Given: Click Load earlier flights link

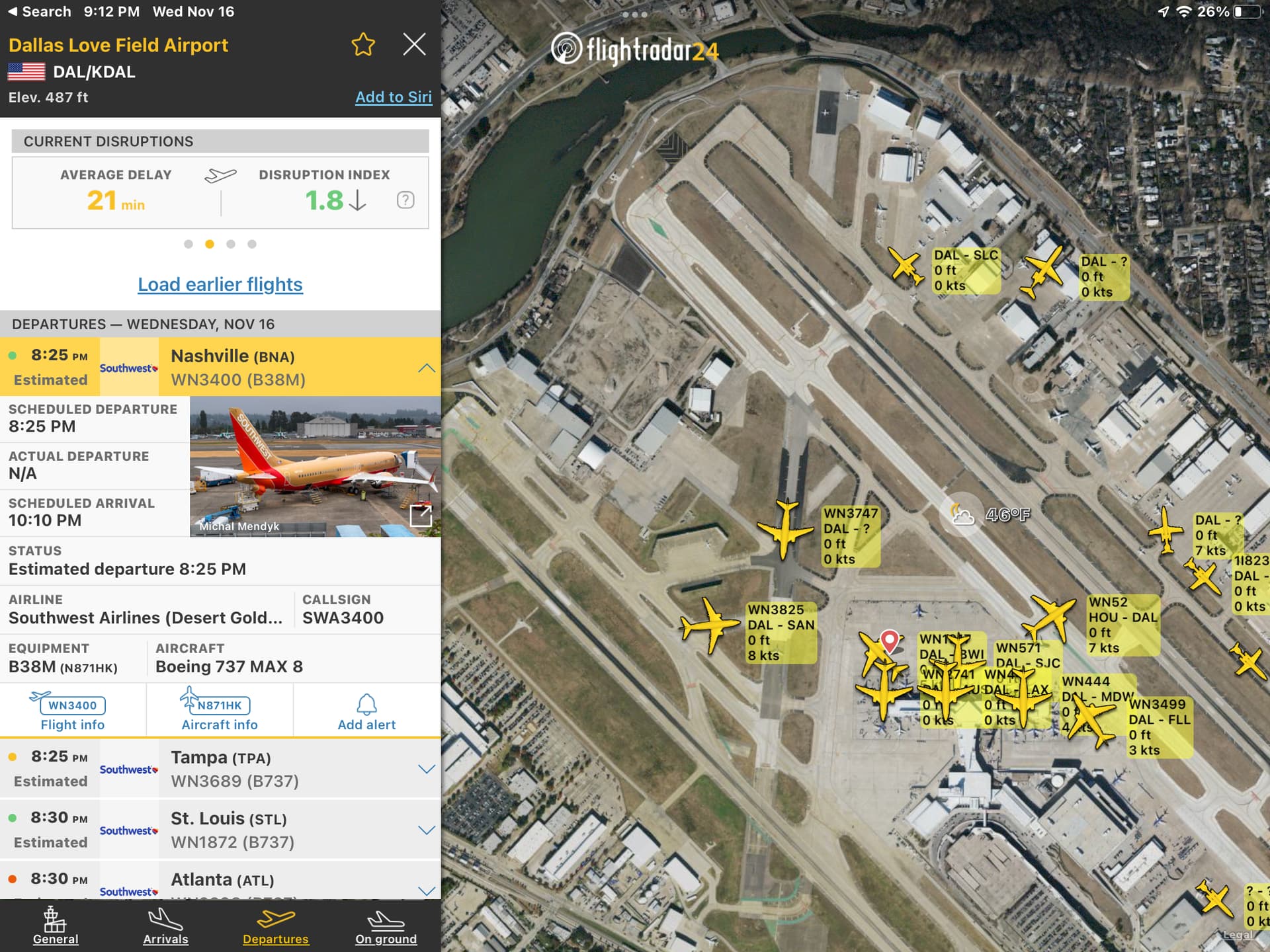Looking at the screenshot, I should pyautogui.click(x=220, y=284).
